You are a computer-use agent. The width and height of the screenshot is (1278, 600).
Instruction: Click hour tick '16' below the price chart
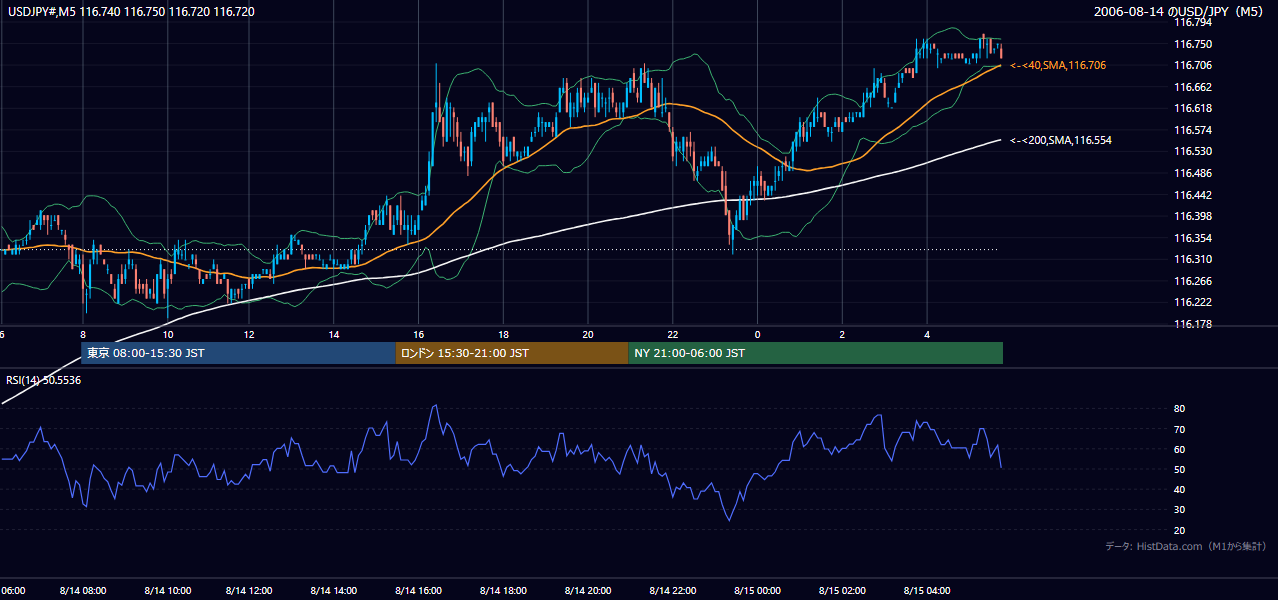[419, 334]
